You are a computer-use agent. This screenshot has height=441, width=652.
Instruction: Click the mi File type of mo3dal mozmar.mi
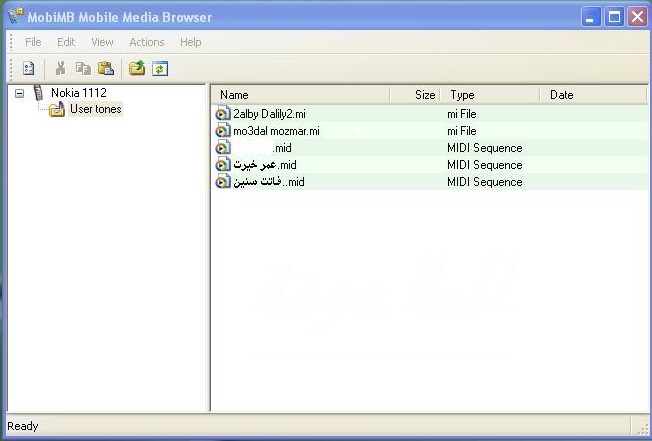(x=462, y=131)
